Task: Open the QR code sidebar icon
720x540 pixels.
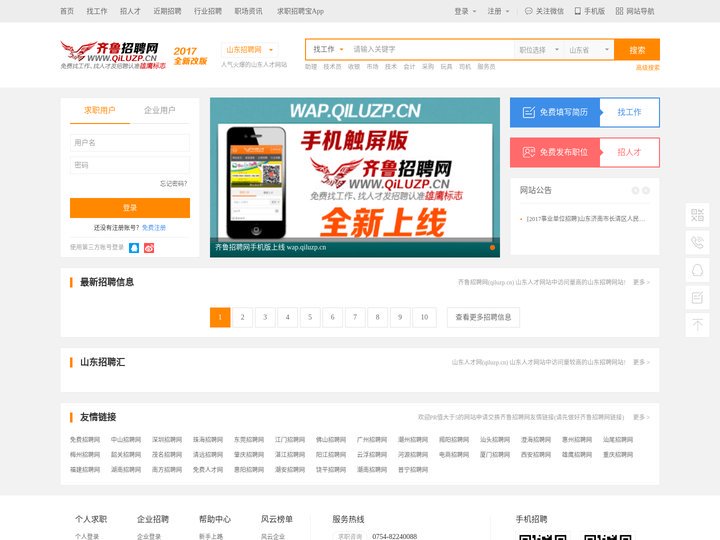Action: [x=697, y=215]
